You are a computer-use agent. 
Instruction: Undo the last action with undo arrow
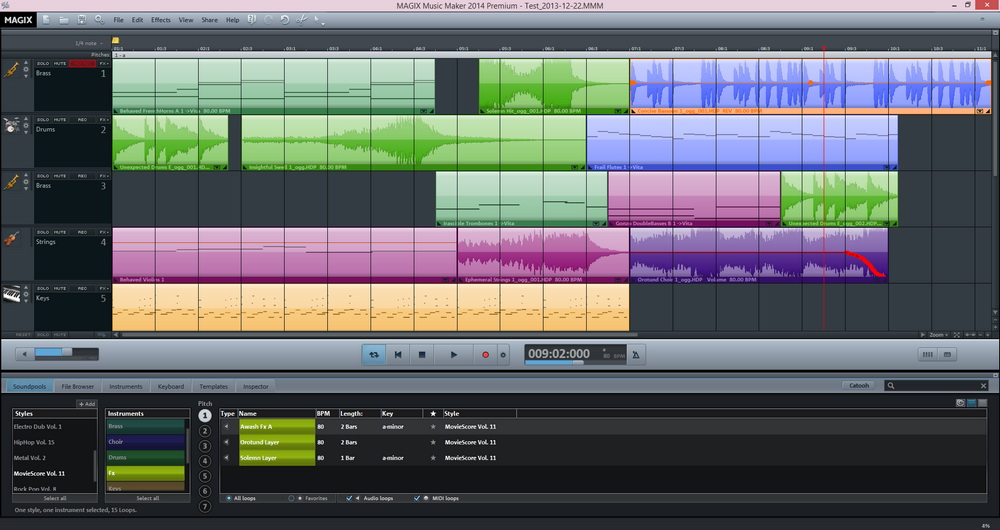point(285,20)
